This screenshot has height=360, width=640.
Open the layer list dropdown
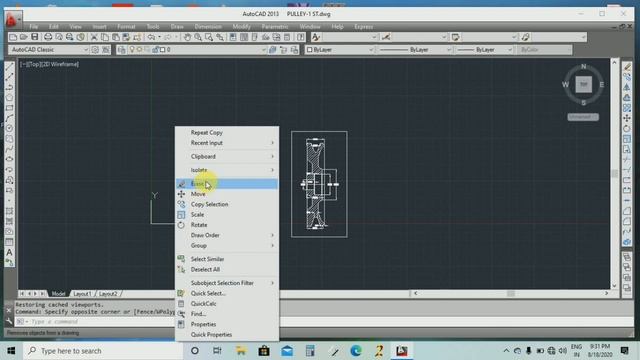[x=263, y=50]
